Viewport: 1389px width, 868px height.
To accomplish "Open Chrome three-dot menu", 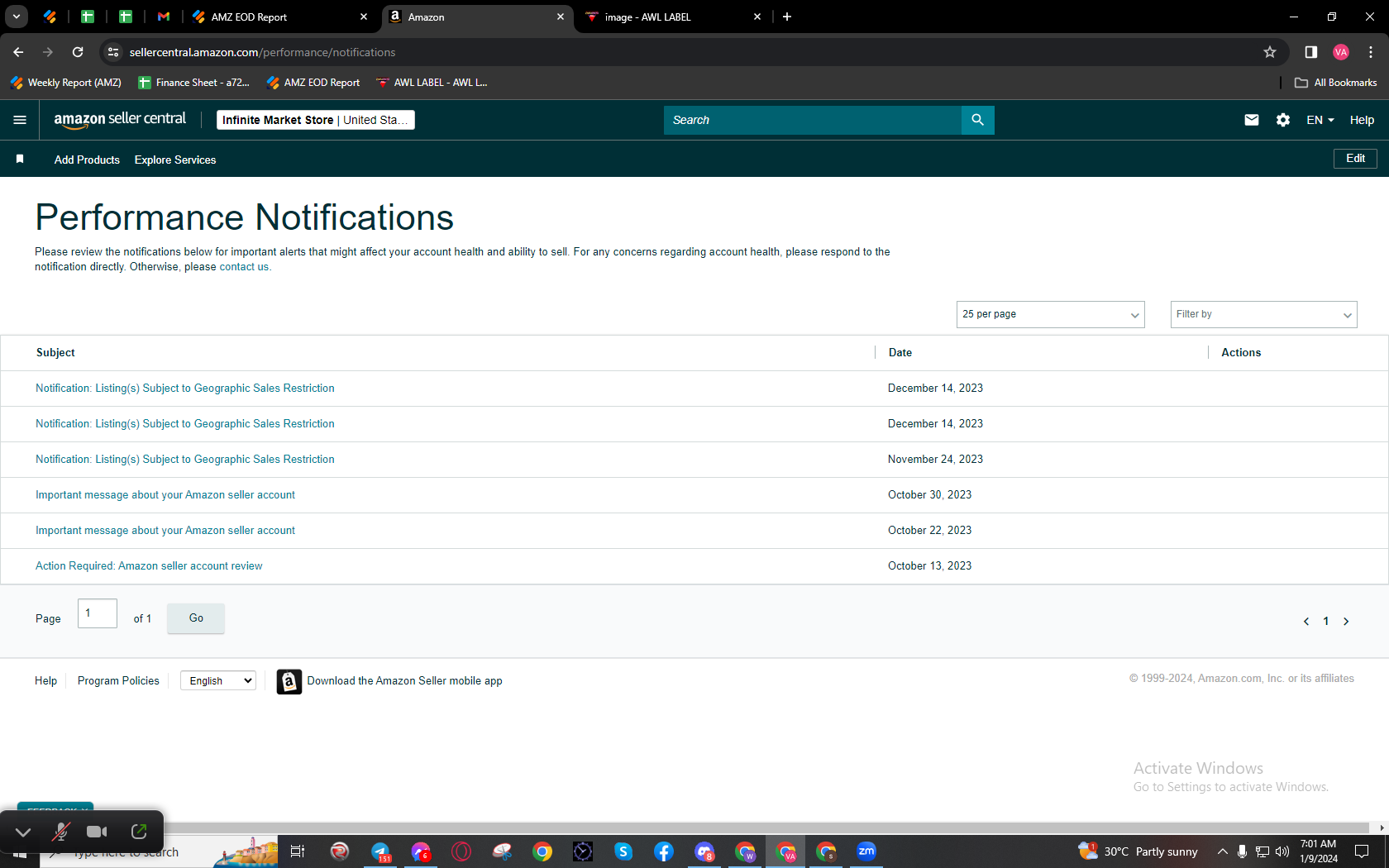I will coord(1371,52).
